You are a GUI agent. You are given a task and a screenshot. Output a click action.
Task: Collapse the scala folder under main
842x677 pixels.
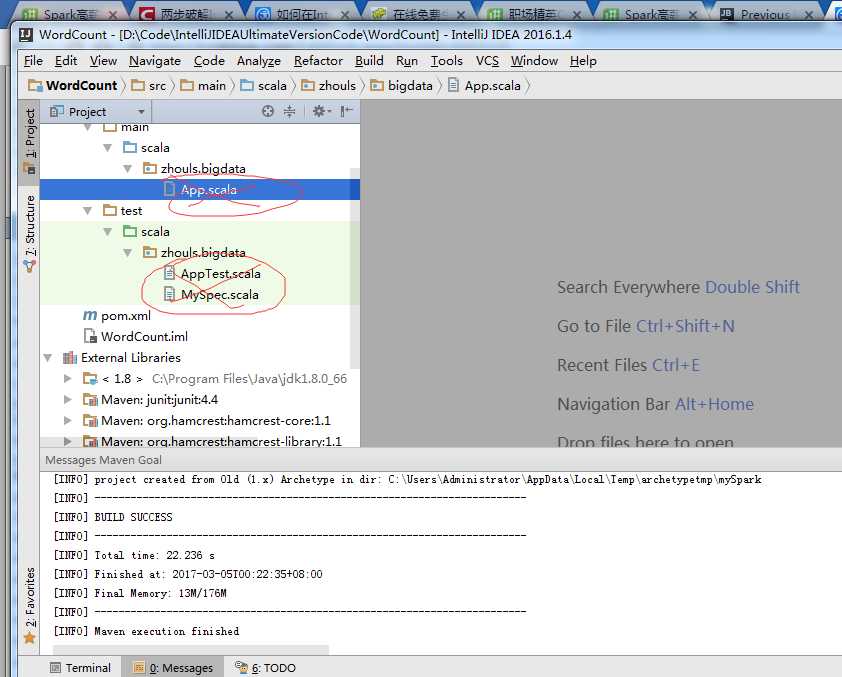pyautogui.click(x=107, y=148)
